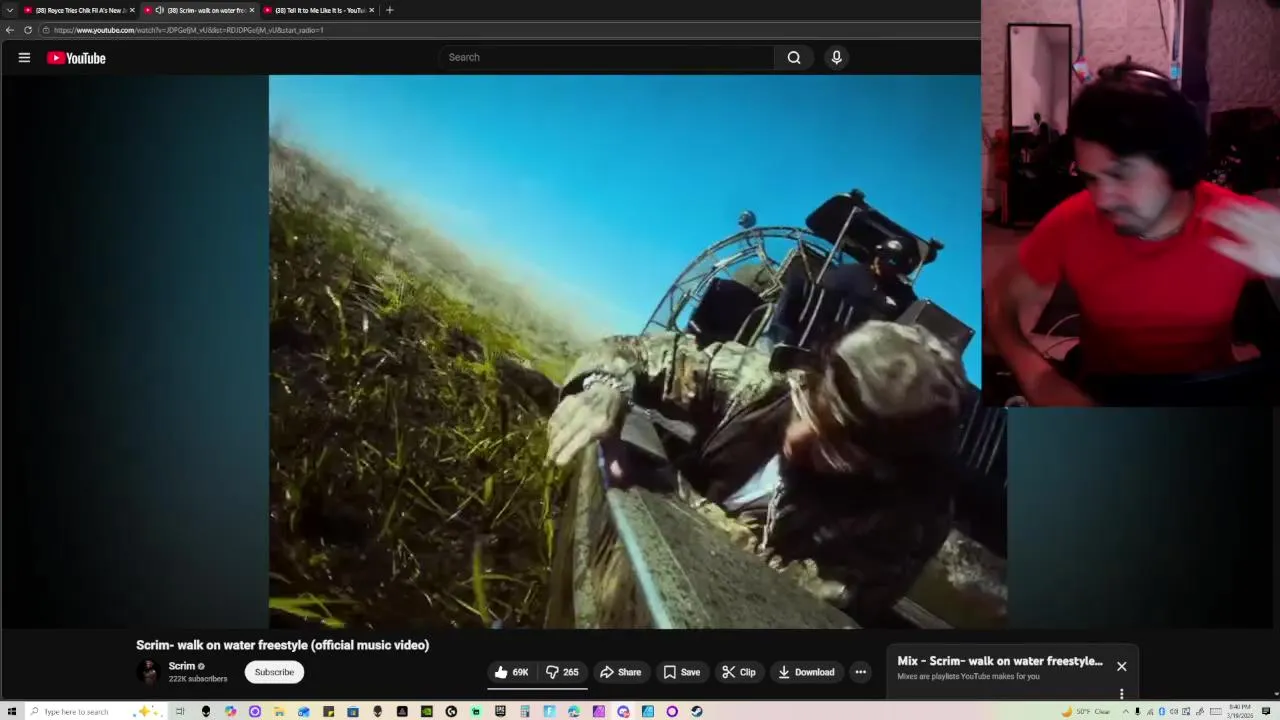Screen dimensions: 1280x720
Task: Share the Scrim music video
Action: tap(620, 672)
